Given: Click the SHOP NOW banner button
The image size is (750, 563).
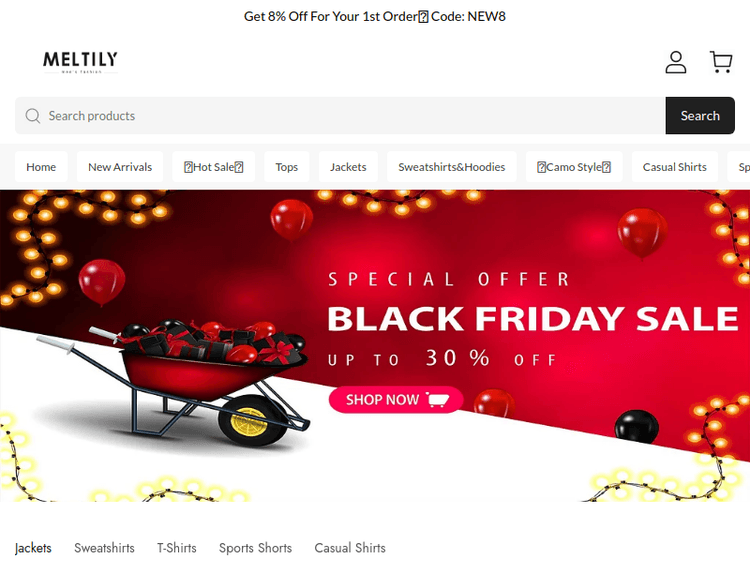Looking at the screenshot, I should tap(396, 399).
